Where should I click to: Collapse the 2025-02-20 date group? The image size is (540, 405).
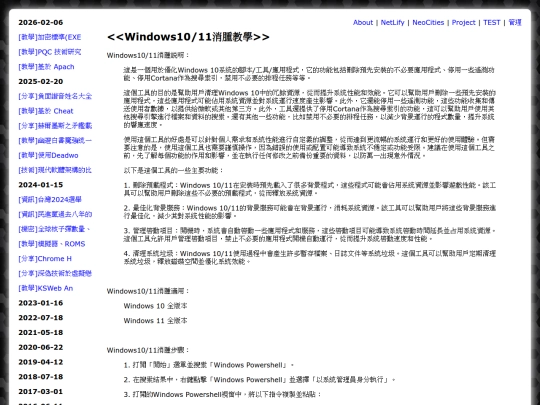point(41,82)
